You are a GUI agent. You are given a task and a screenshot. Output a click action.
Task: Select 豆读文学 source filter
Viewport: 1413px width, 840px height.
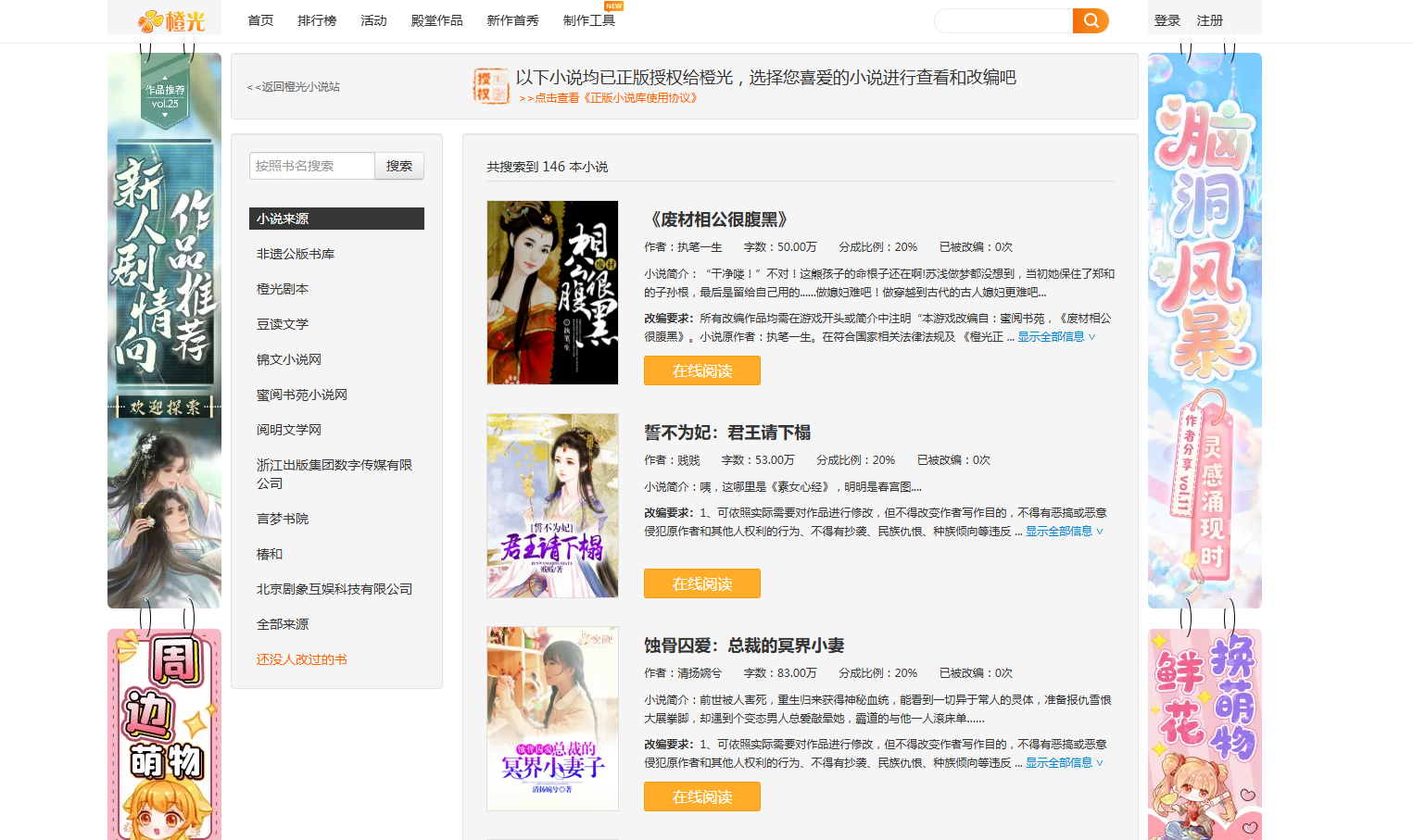[283, 324]
